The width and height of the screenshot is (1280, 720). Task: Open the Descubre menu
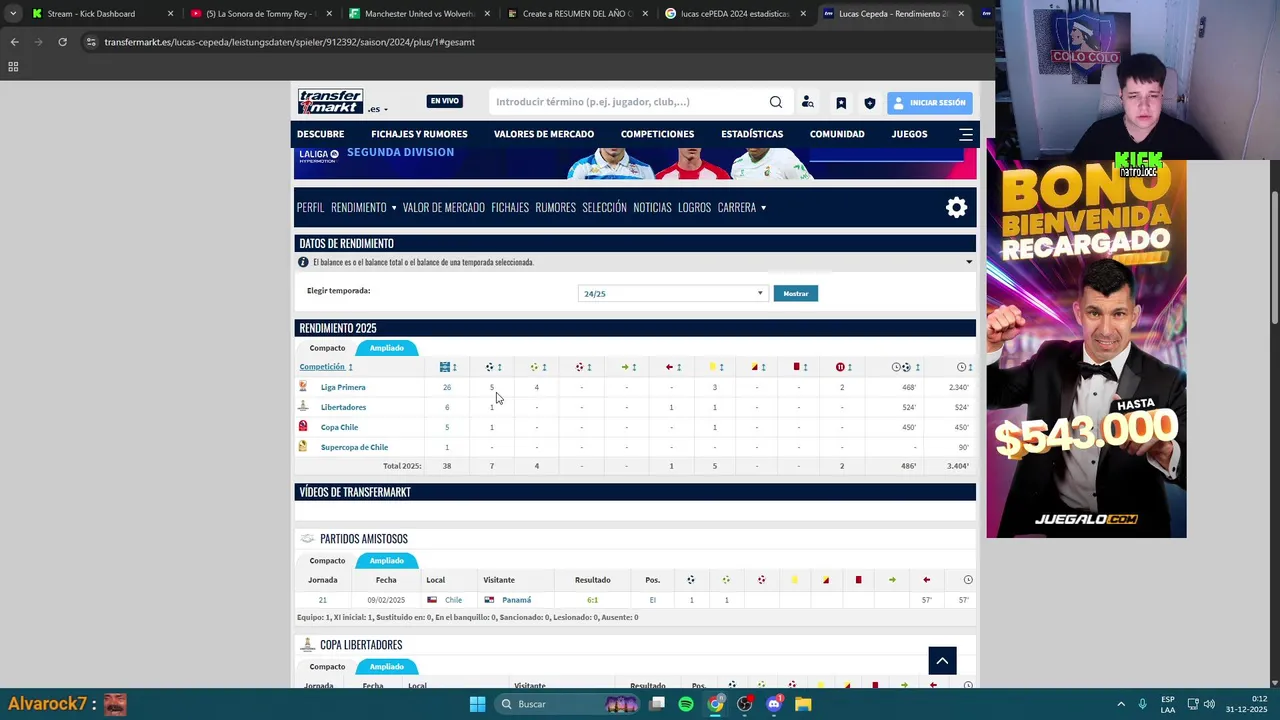click(x=320, y=134)
